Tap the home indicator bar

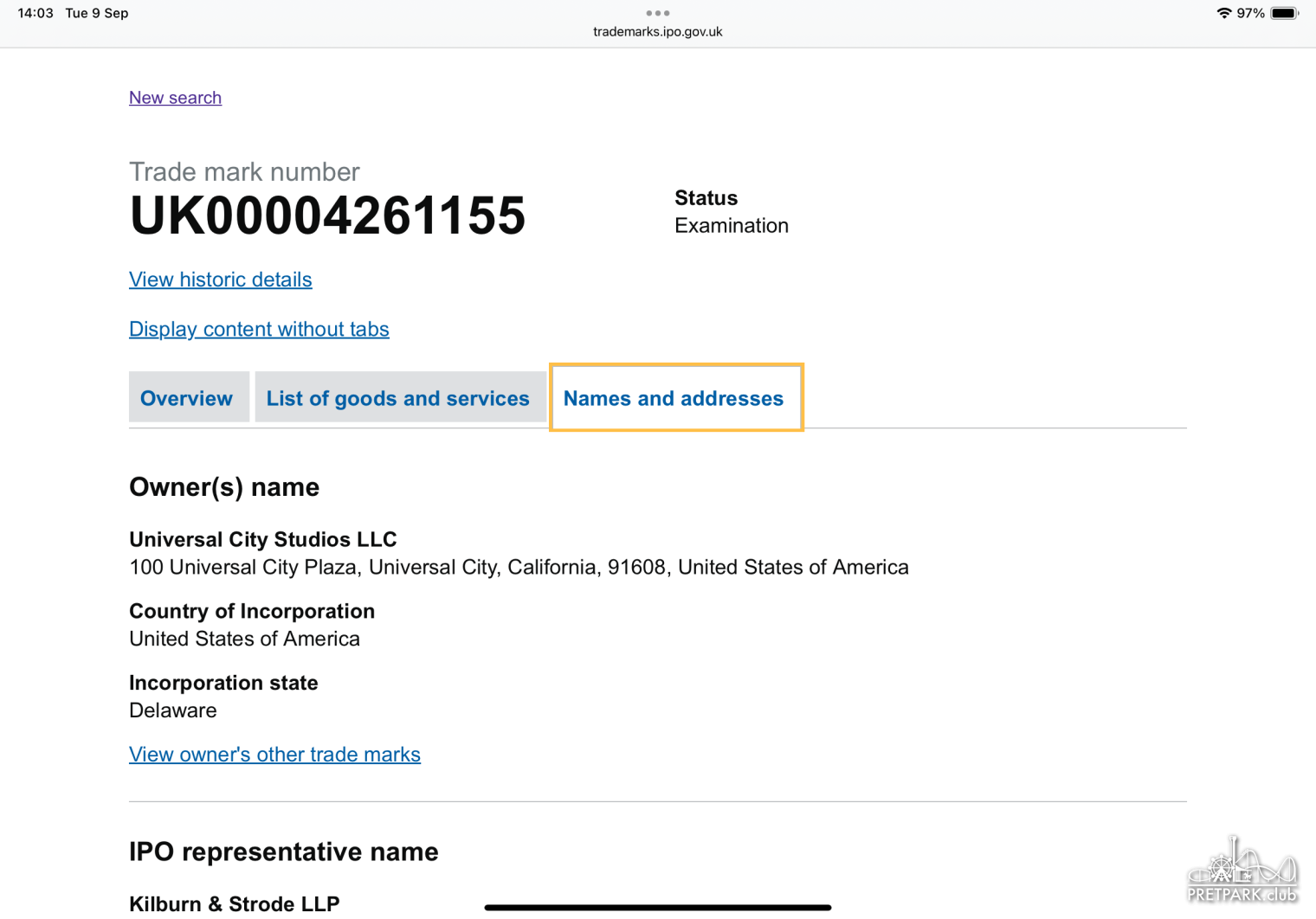[x=657, y=908]
